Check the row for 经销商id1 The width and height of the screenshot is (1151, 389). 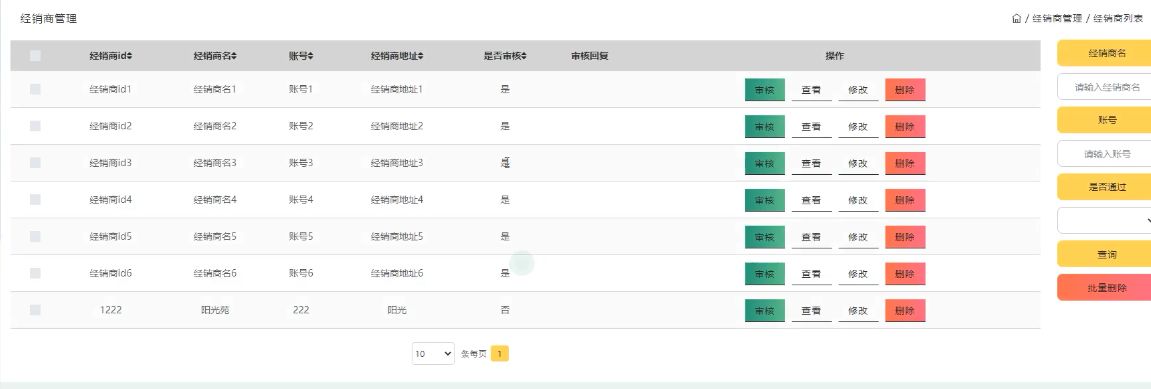(35, 89)
